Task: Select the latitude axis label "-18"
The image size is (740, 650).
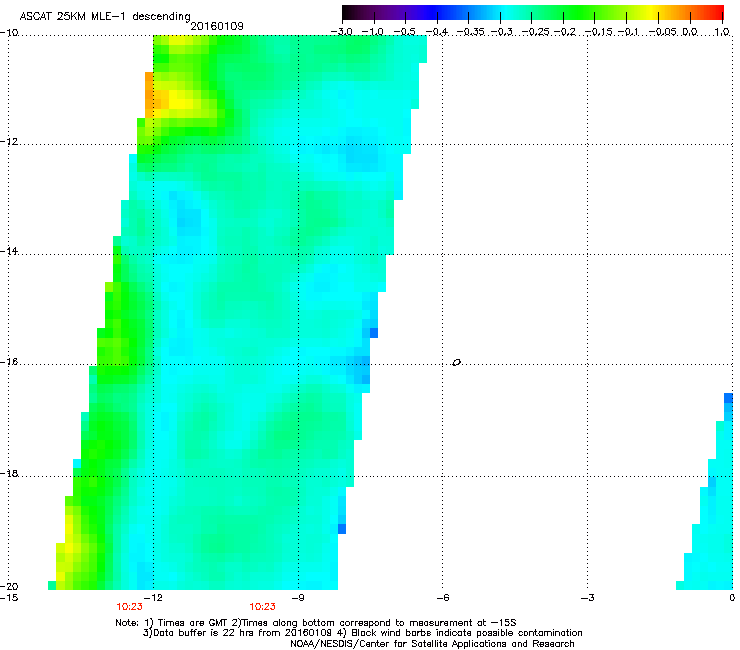Action: (9, 473)
